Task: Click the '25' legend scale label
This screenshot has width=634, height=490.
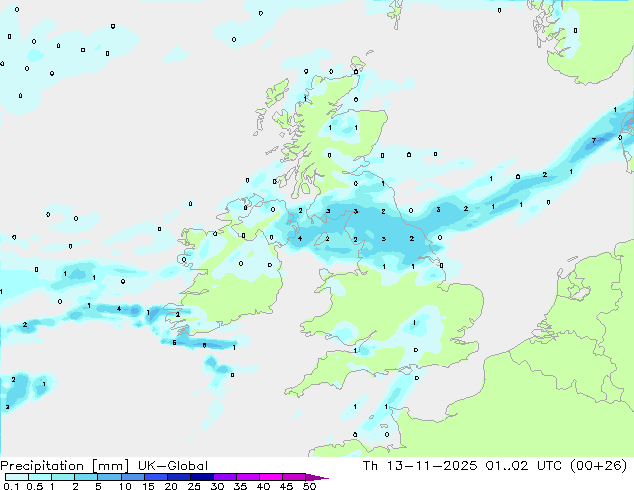Action: [194, 486]
